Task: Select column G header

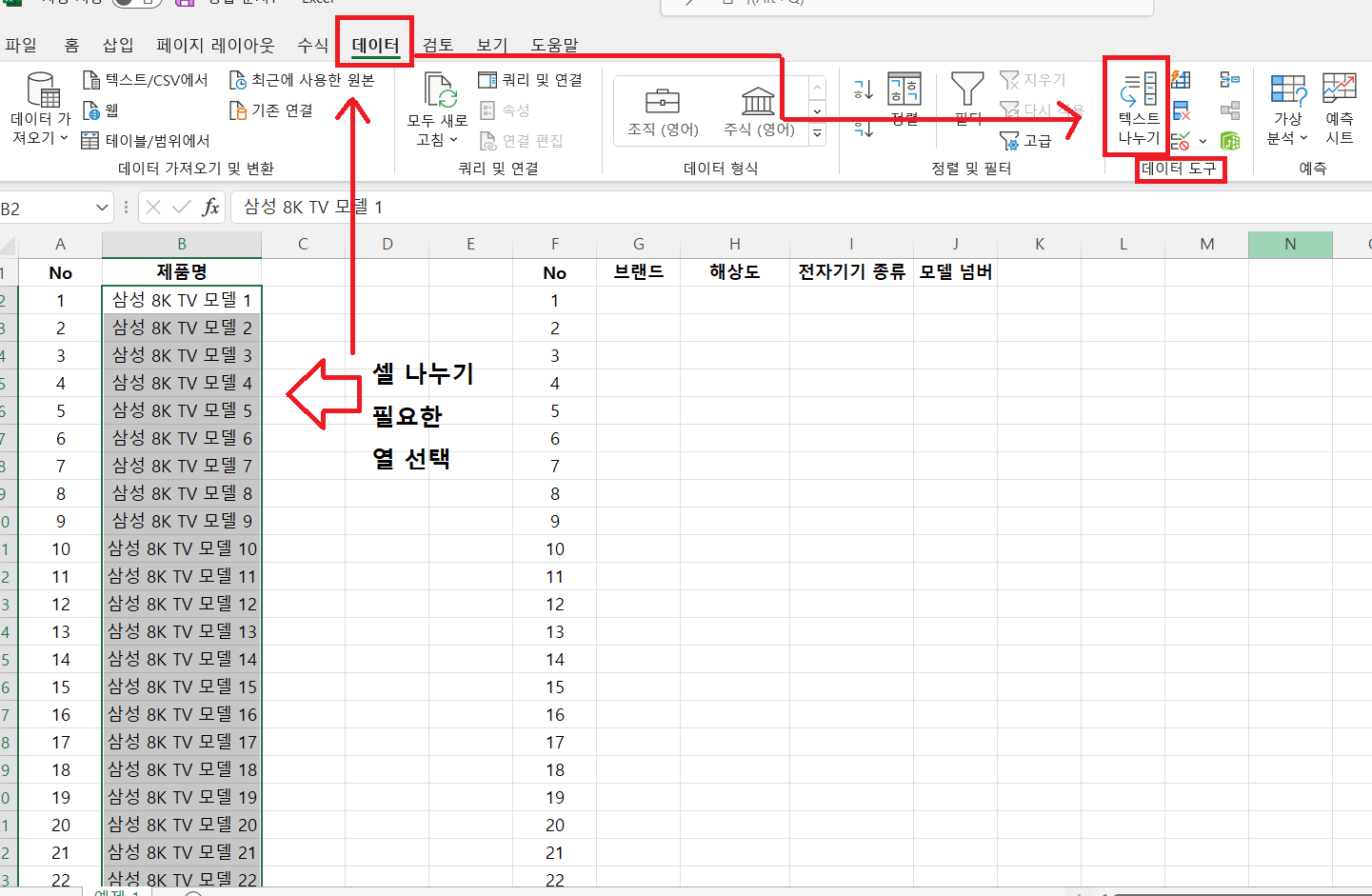Action: tap(639, 244)
